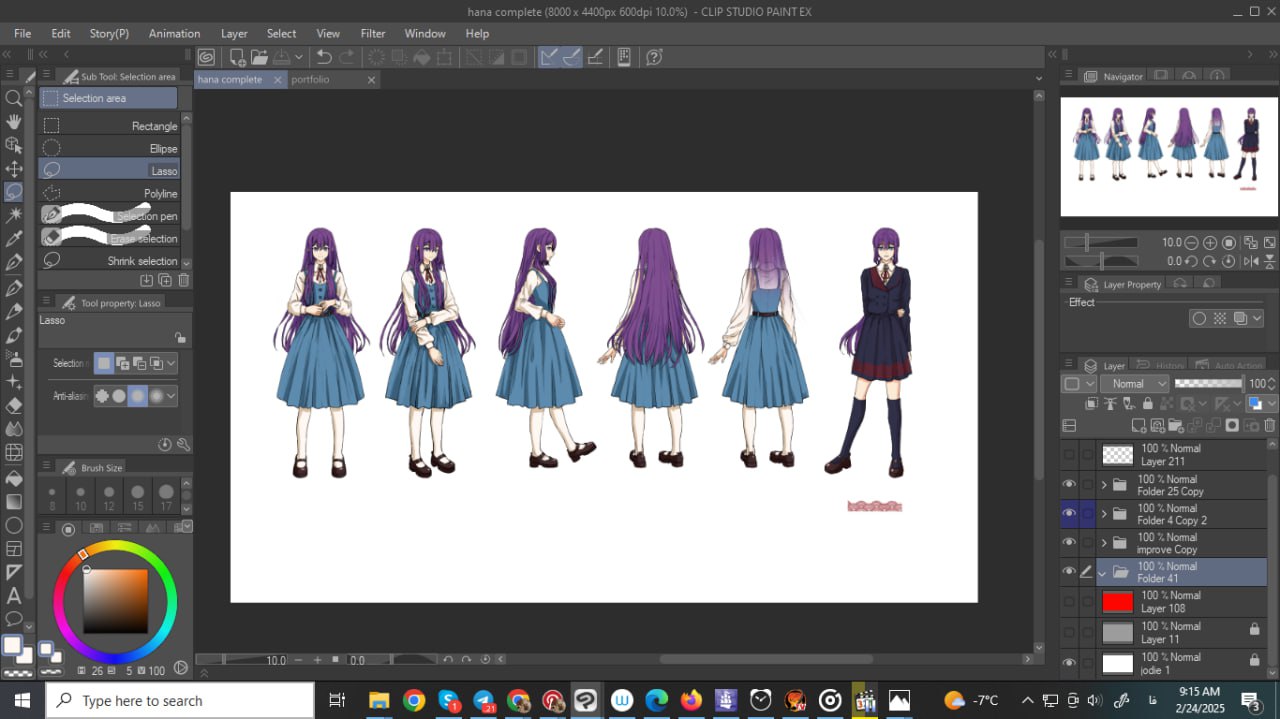Toggle visibility of improve Copy folder
This screenshot has width=1280, height=719.
click(1069, 543)
